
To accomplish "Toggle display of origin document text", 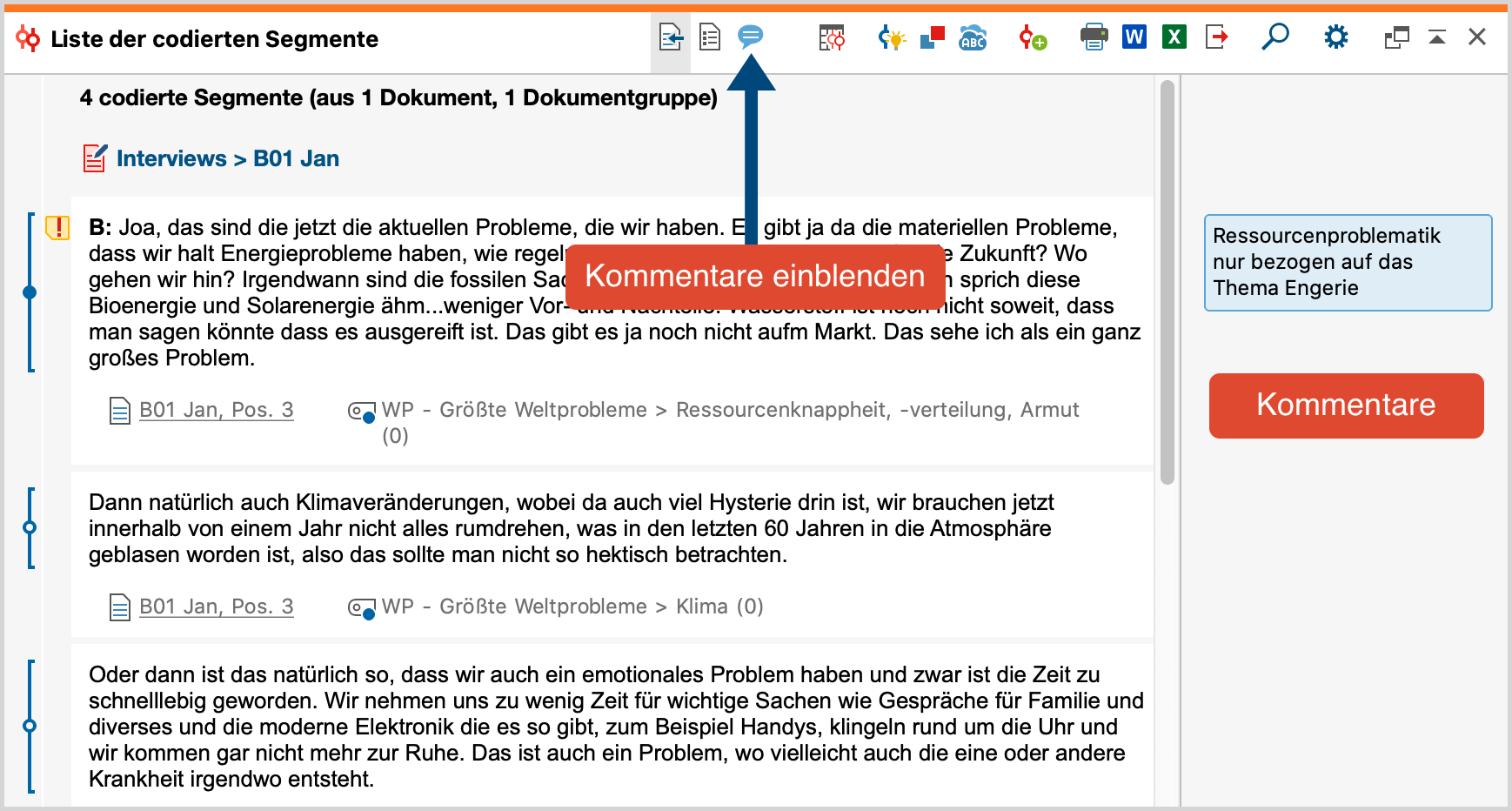I will point(671,38).
